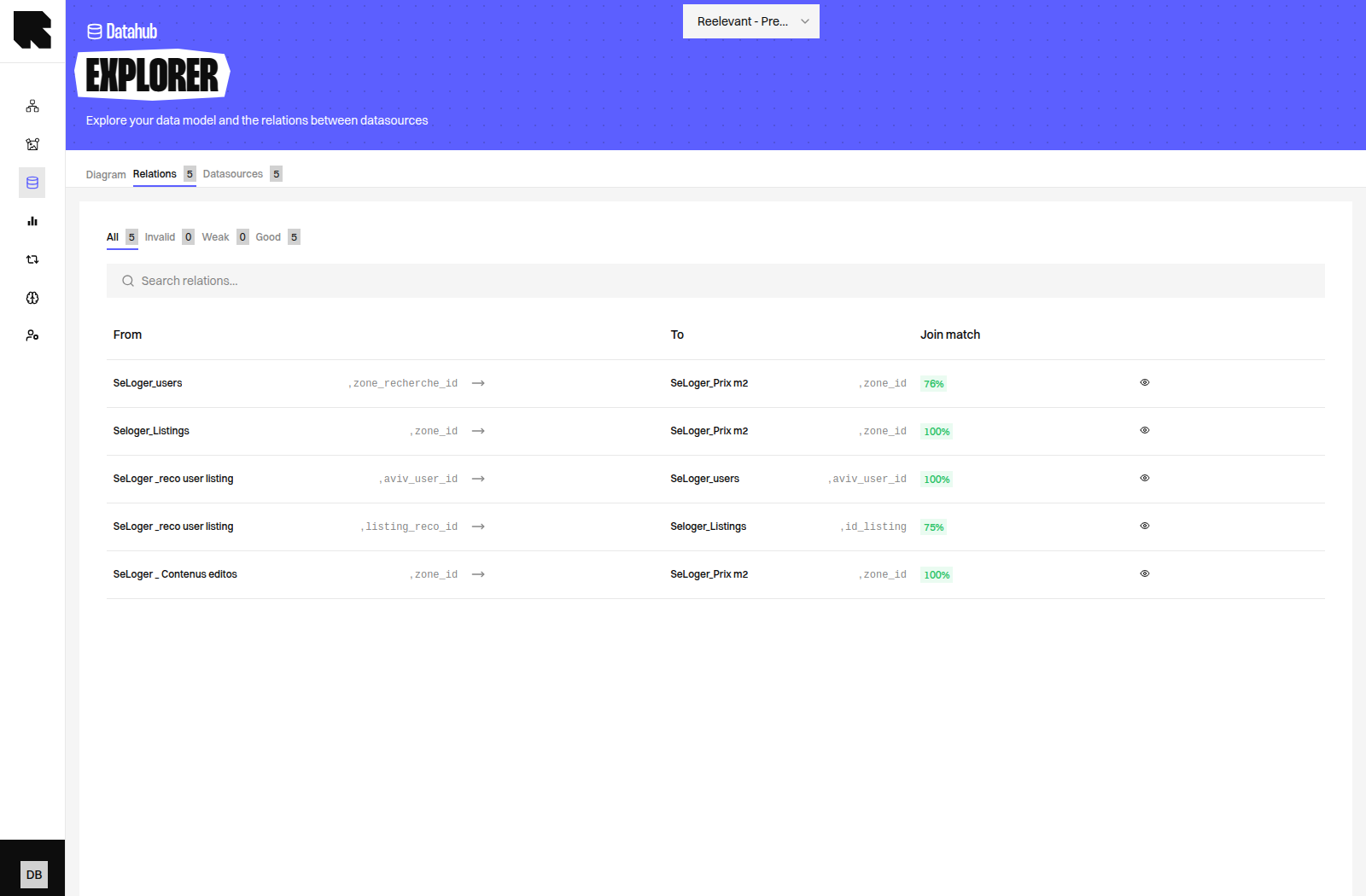1366x896 pixels.
Task: Click 100% badge in Seloger_Listings row
Action: (937, 432)
